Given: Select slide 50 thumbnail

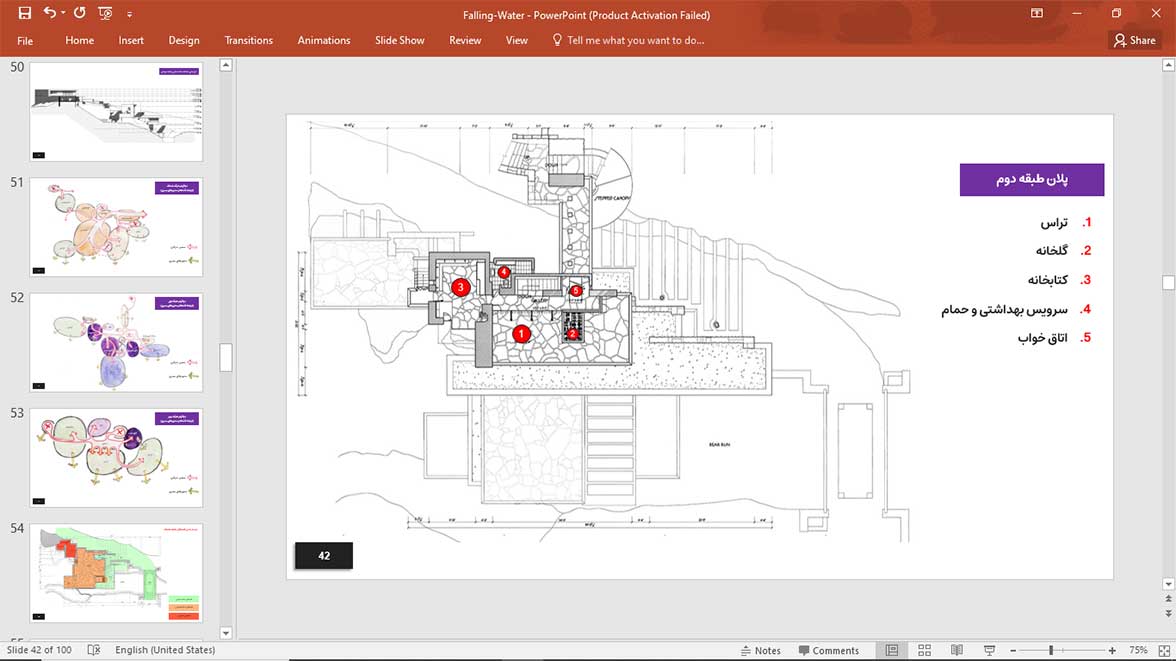Looking at the screenshot, I should click(x=116, y=112).
